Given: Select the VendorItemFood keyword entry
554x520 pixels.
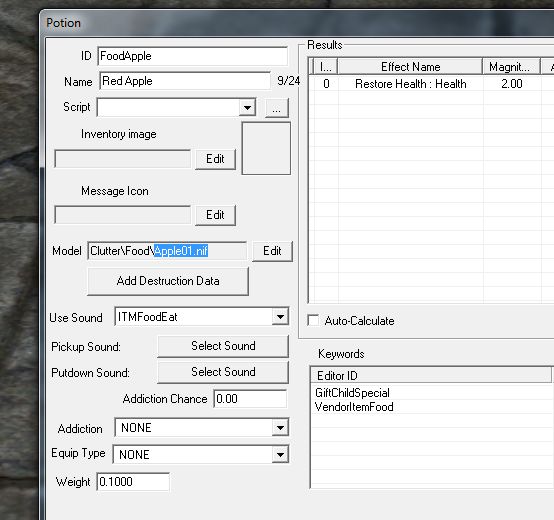Looking at the screenshot, I should [x=354, y=407].
